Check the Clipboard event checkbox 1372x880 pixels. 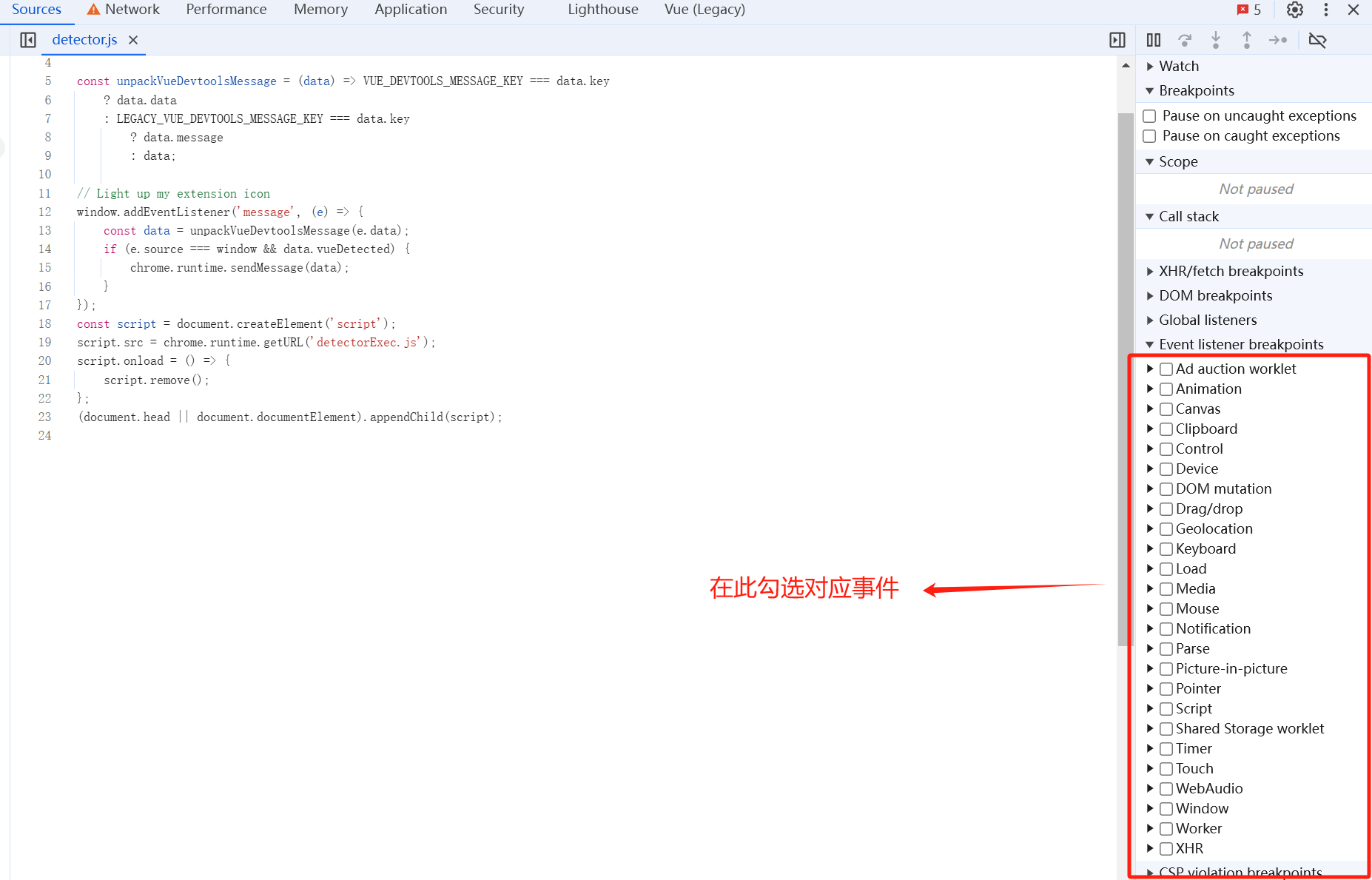point(1166,429)
